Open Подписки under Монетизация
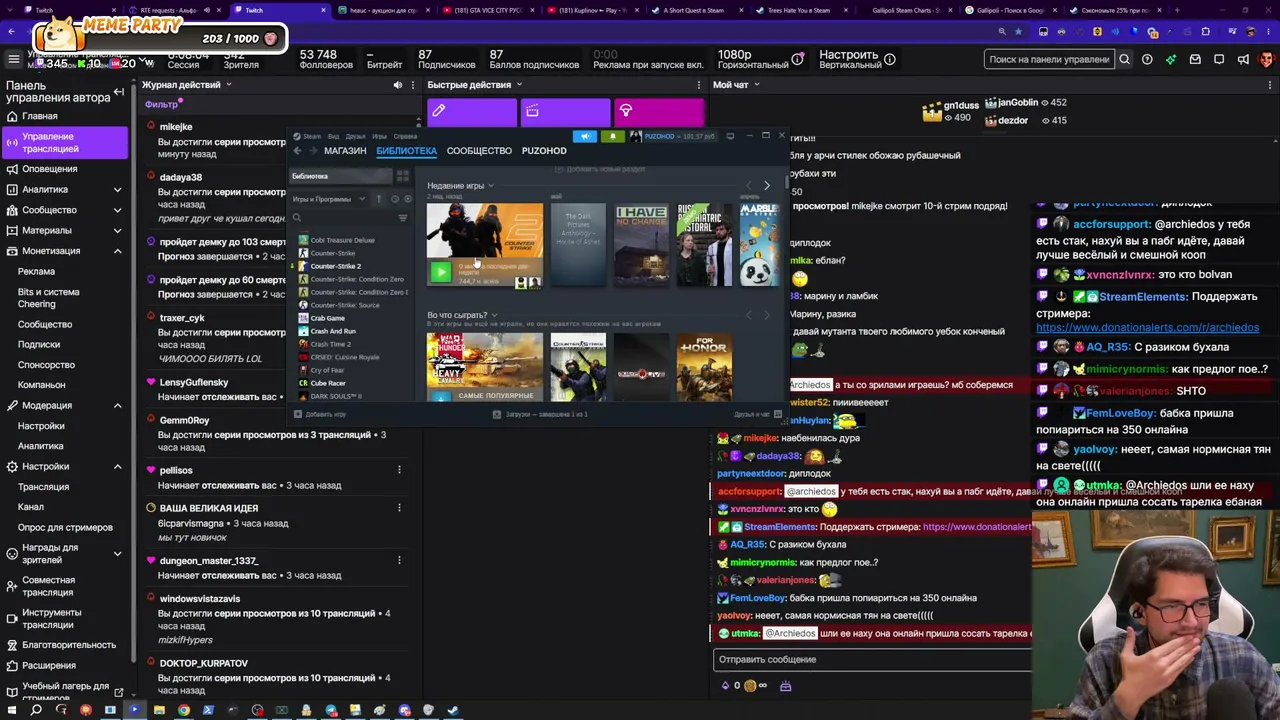Screen dimensions: 1280x720 coord(39,345)
